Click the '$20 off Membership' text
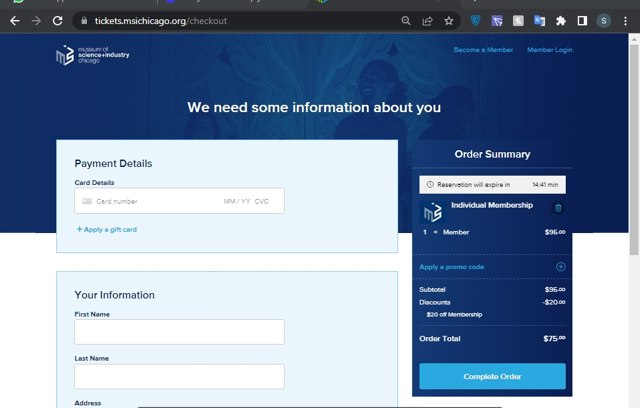Screen dimensions: 640x408 pyautogui.click(x=454, y=315)
